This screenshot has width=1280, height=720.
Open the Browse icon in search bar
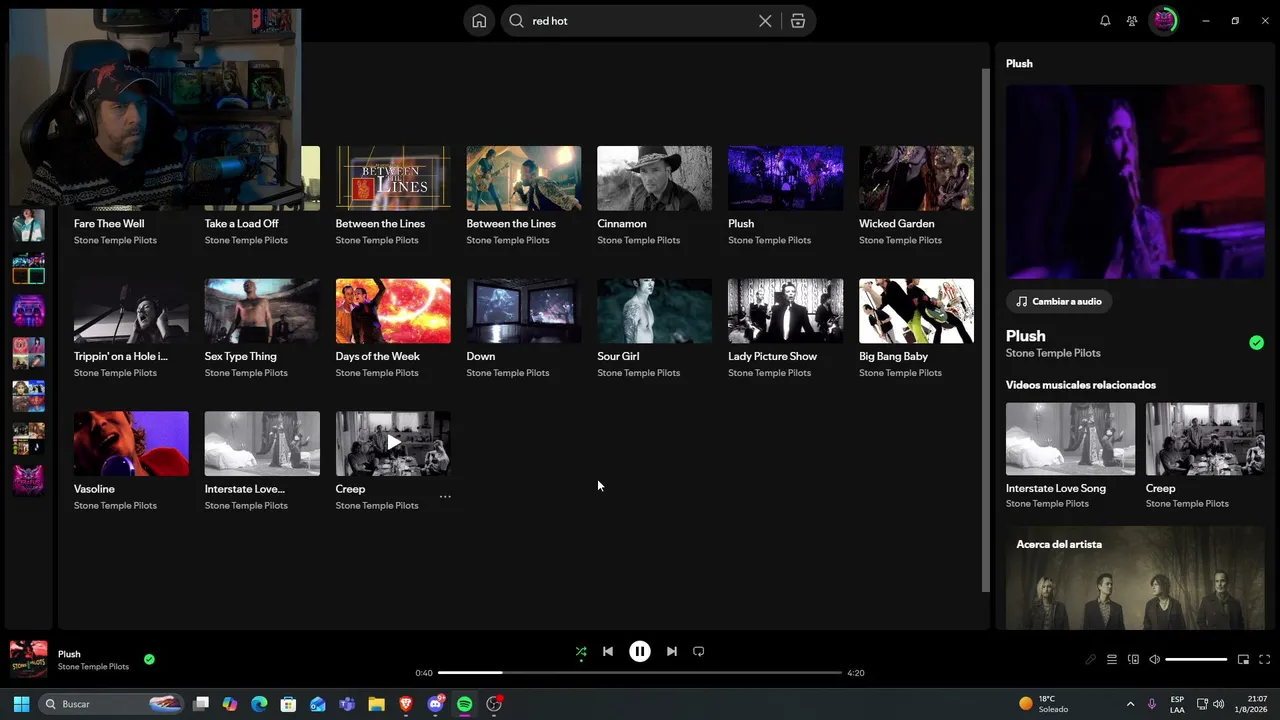click(x=798, y=21)
